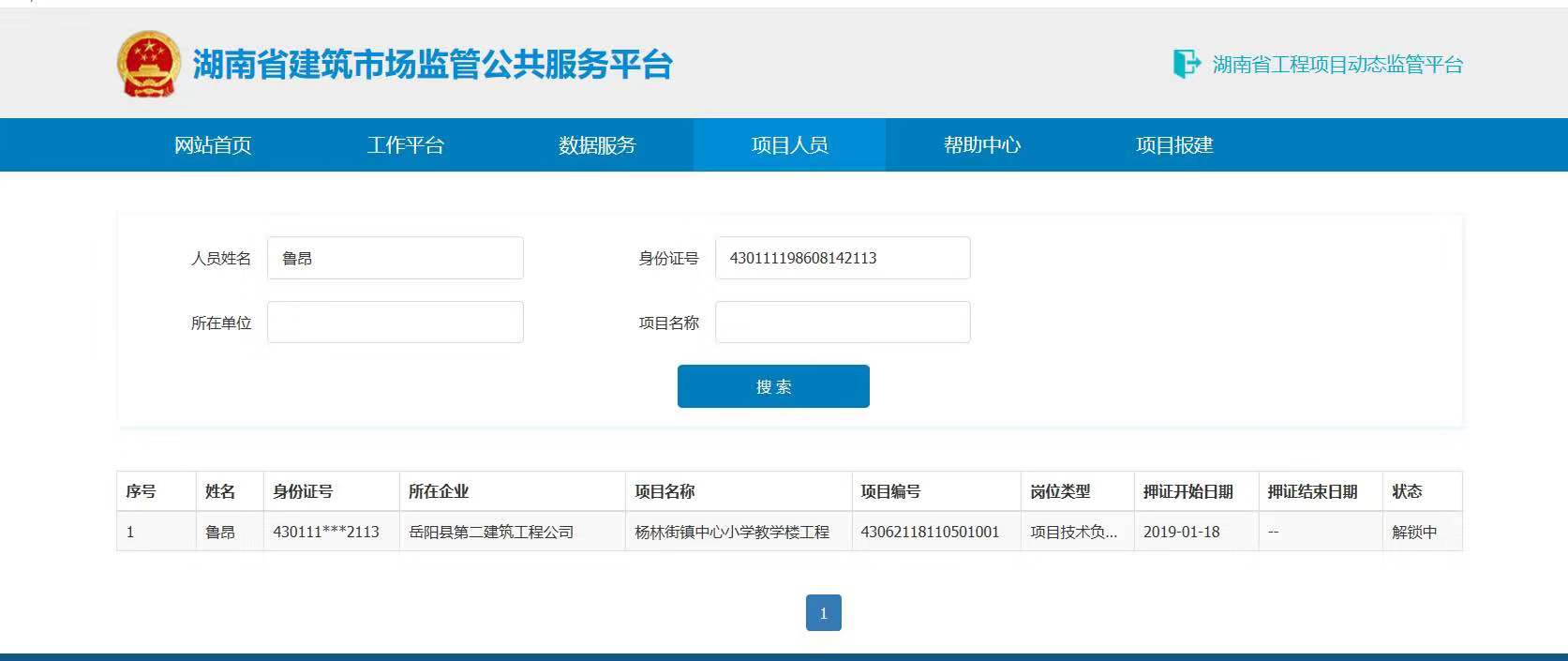
Task: Click page 1 pagination button
Action: (x=823, y=613)
